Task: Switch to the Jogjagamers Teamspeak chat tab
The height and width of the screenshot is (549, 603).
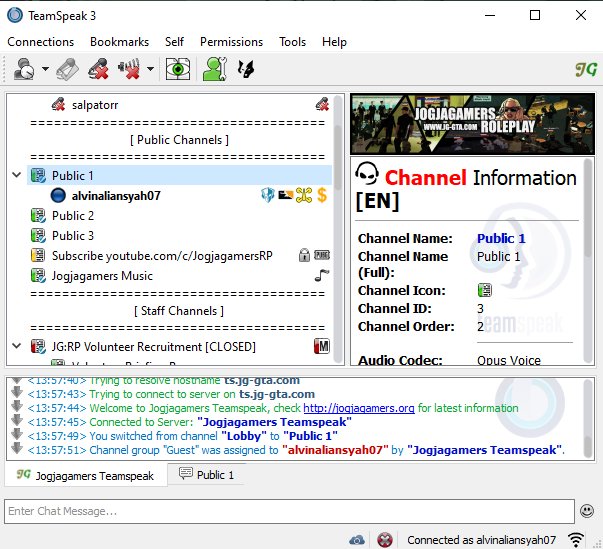Action: point(86,476)
